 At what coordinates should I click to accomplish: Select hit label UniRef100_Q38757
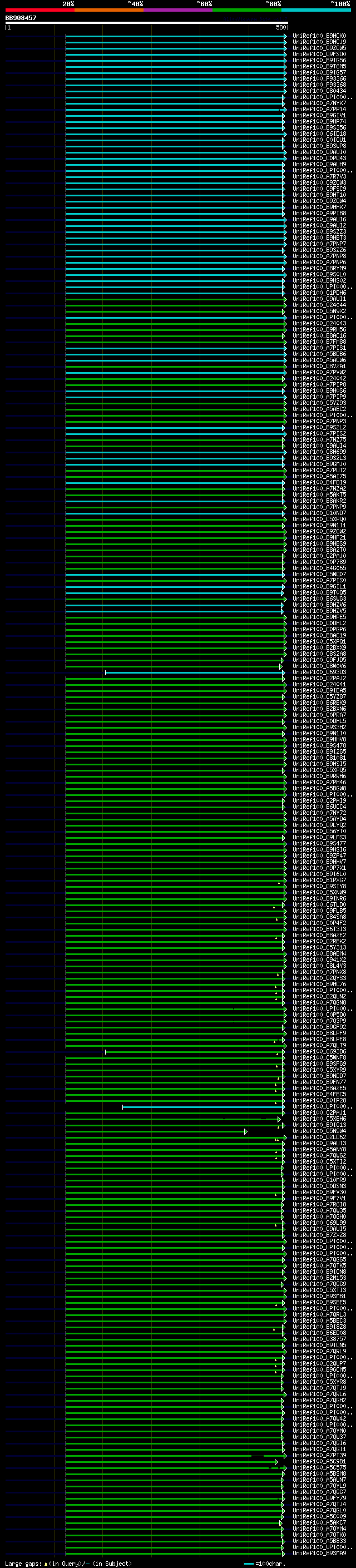pos(319,1339)
